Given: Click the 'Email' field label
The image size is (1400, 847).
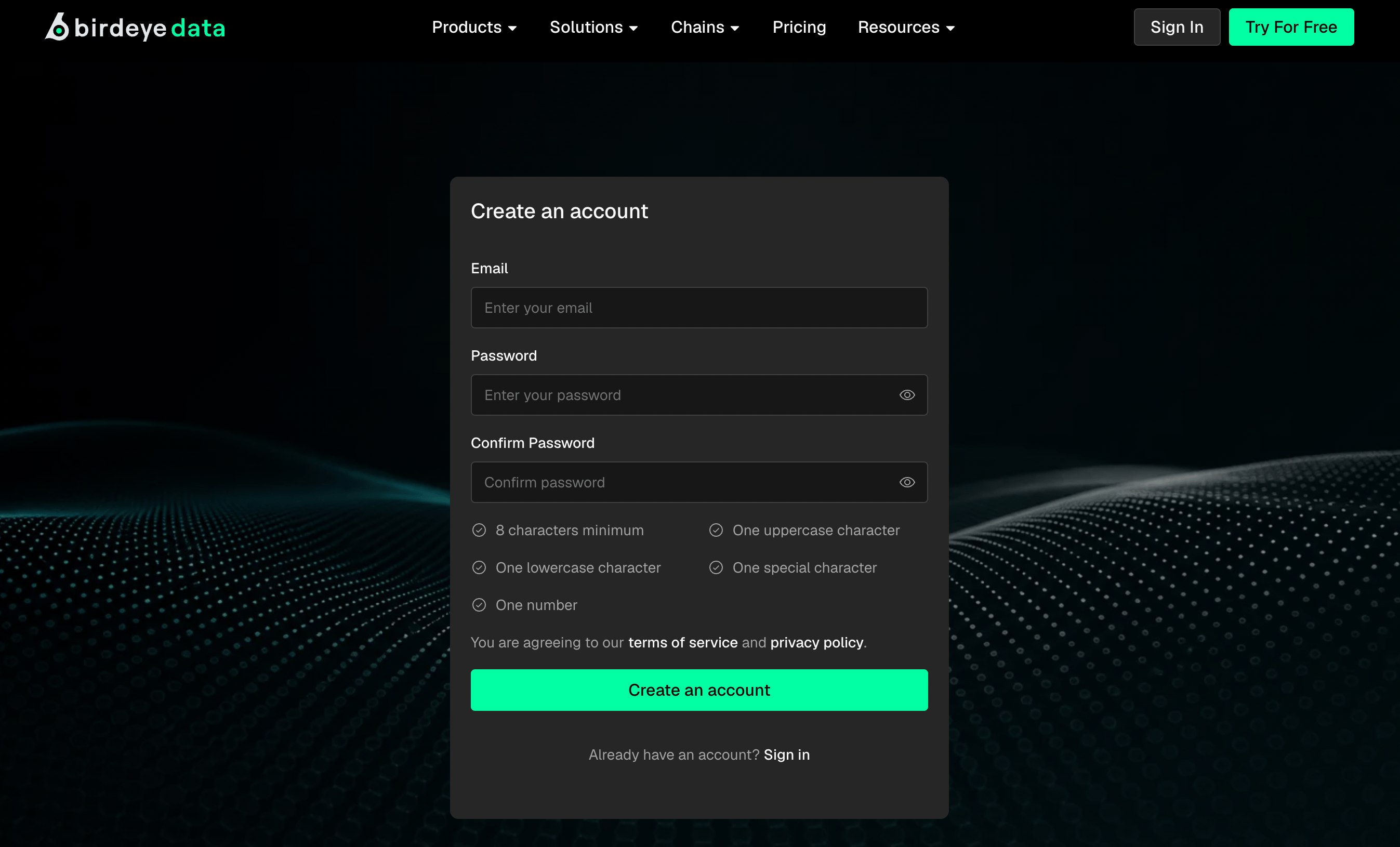Looking at the screenshot, I should (489, 268).
